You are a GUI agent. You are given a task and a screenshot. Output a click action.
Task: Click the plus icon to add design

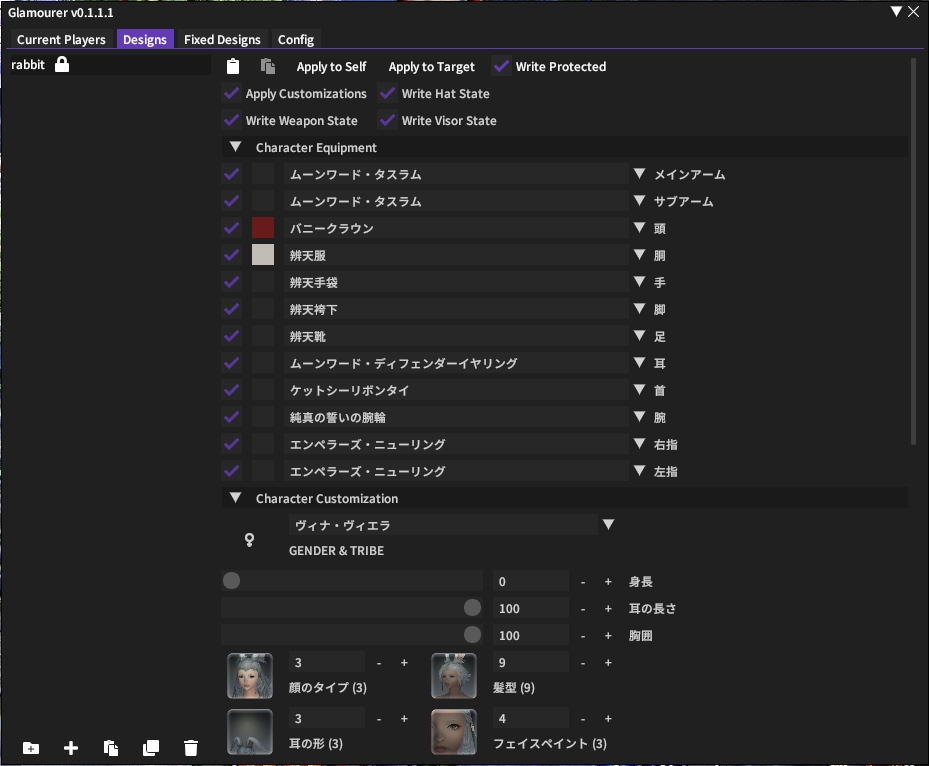[x=71, y=748]
